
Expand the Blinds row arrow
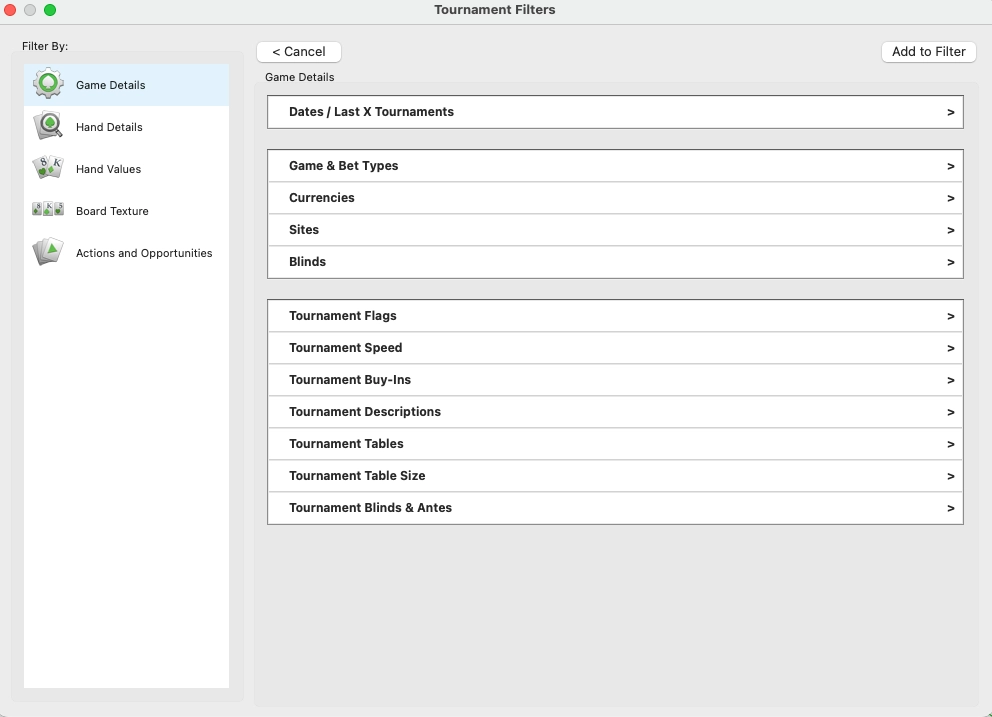coord(950,263)
